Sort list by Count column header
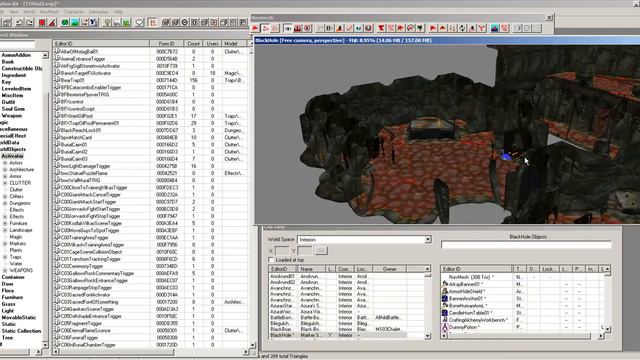The height and width of the screenshot is (360, 640). [x=193, y=43]
